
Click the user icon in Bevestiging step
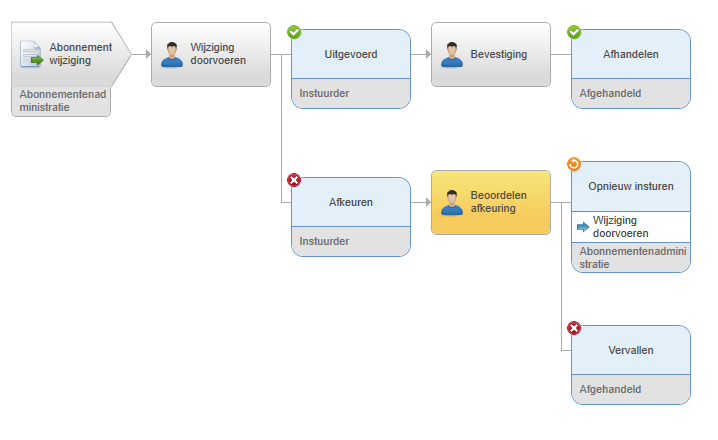pyautogui.click(x=451, y=55)
